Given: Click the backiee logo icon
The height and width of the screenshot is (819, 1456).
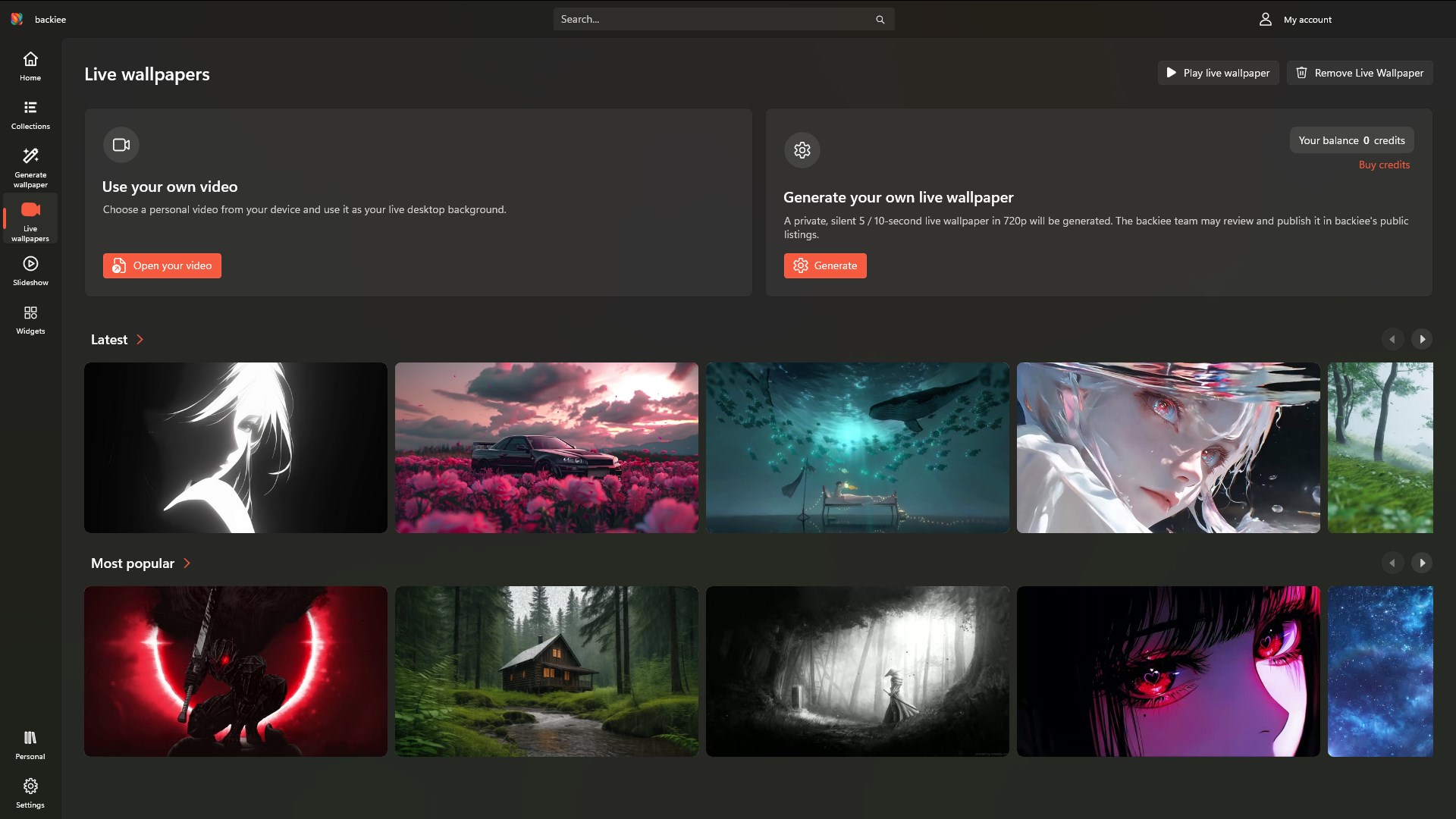Looking at the screenshot, I should coord(17,19).
